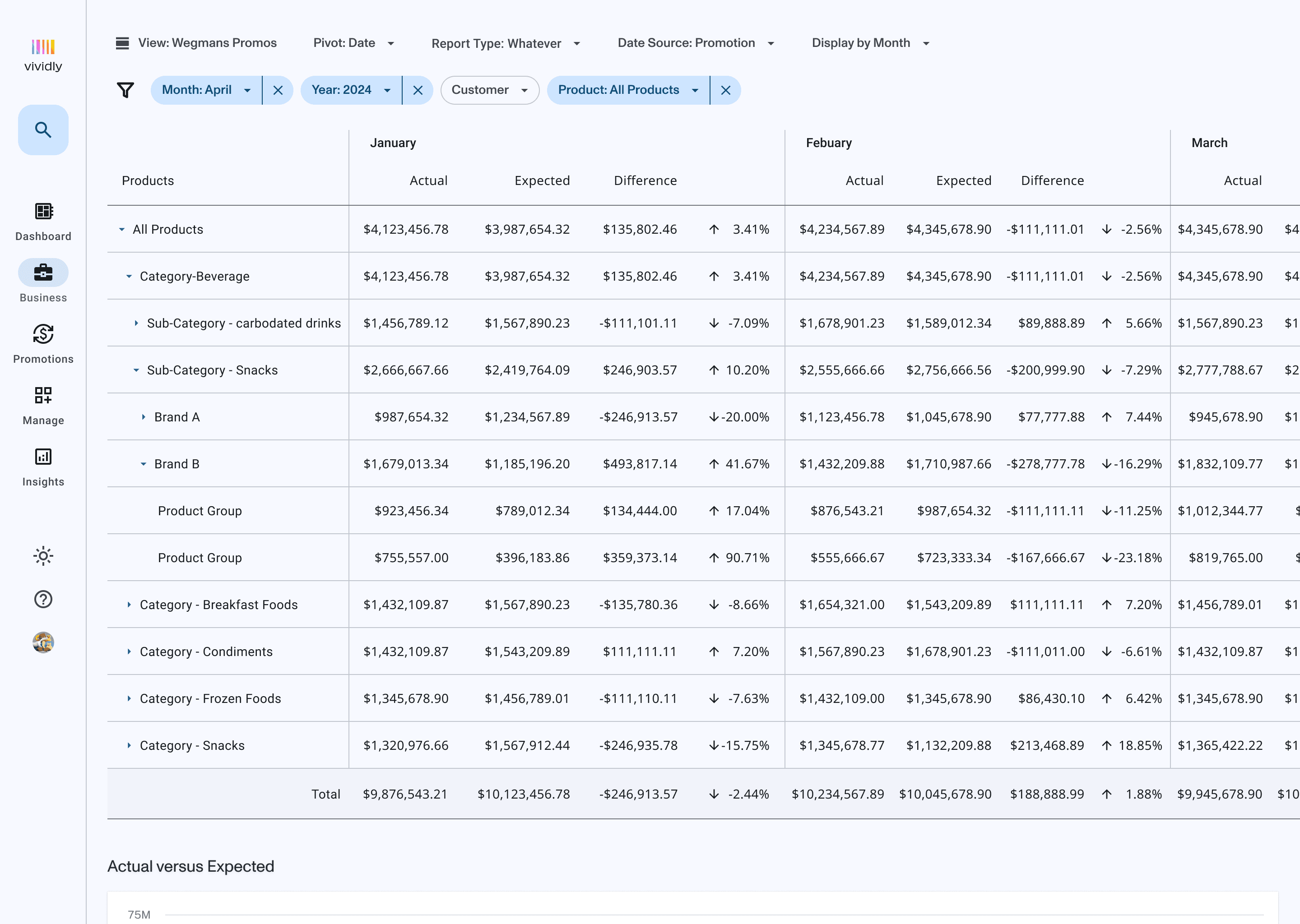Change Display by Month dropdown

870,43
